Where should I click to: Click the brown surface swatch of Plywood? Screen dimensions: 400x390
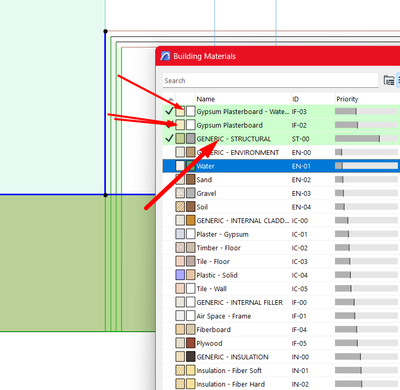coord(191,343)
